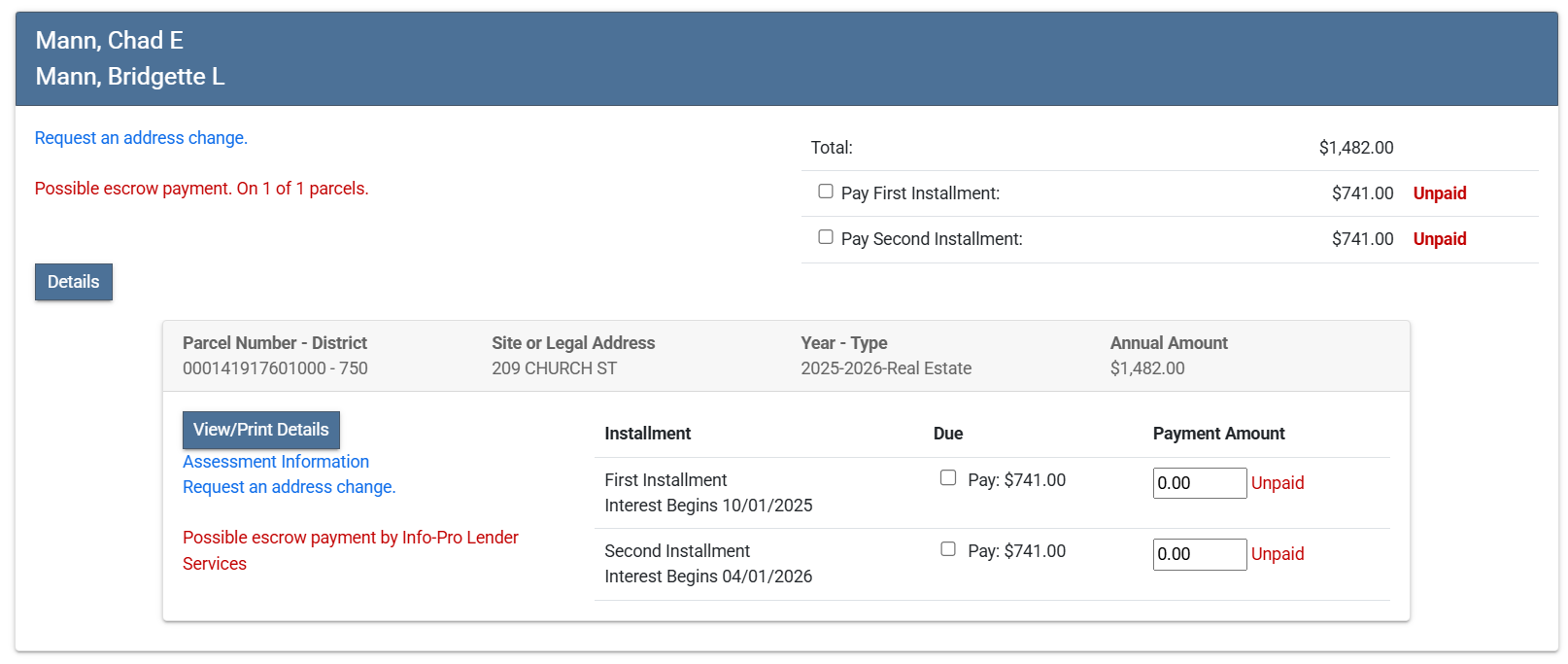Tick the First Installment Pay: $741.00 checkbox

click(948, 477)
